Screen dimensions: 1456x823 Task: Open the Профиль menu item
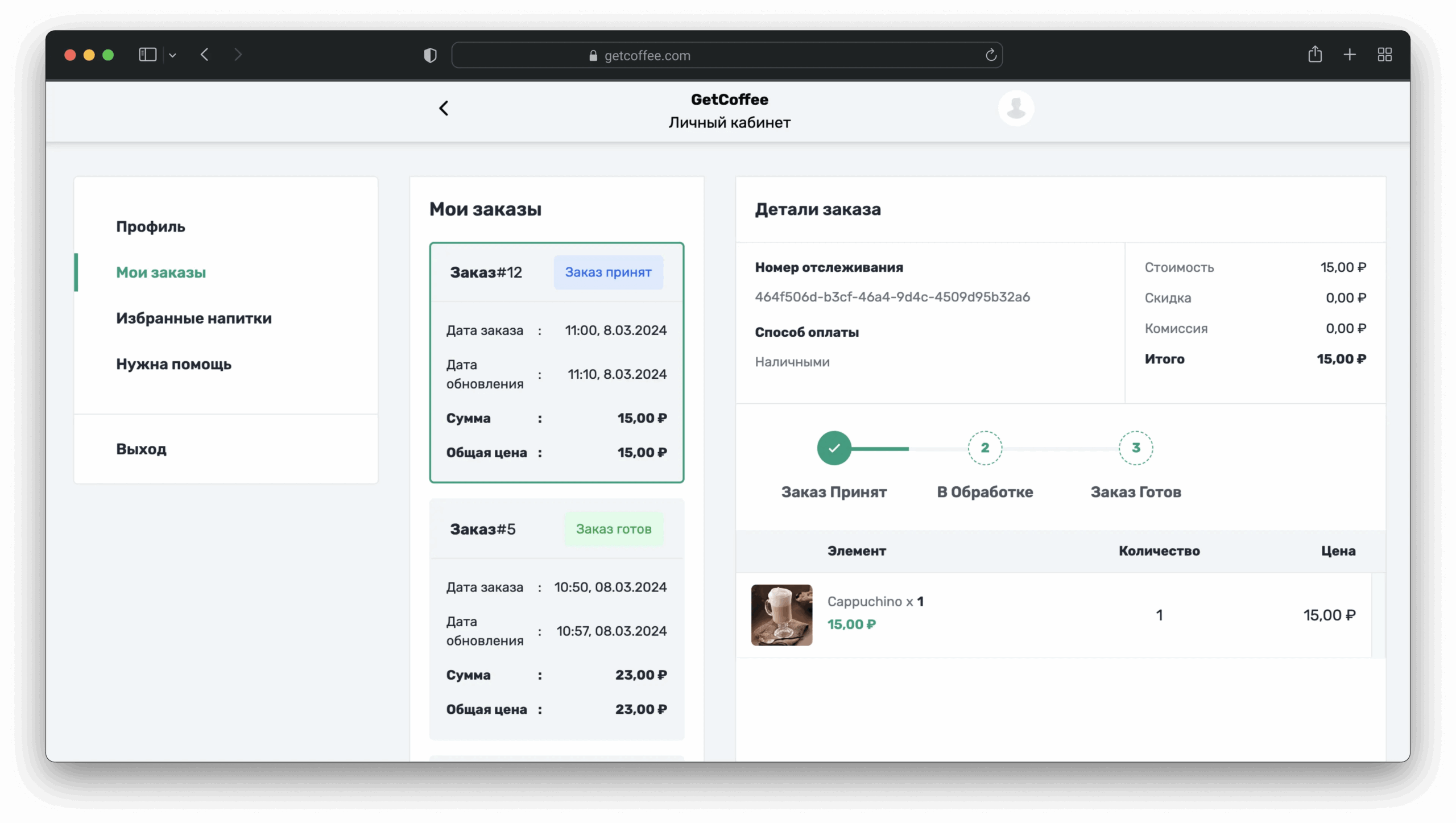[x=151, y=226]
